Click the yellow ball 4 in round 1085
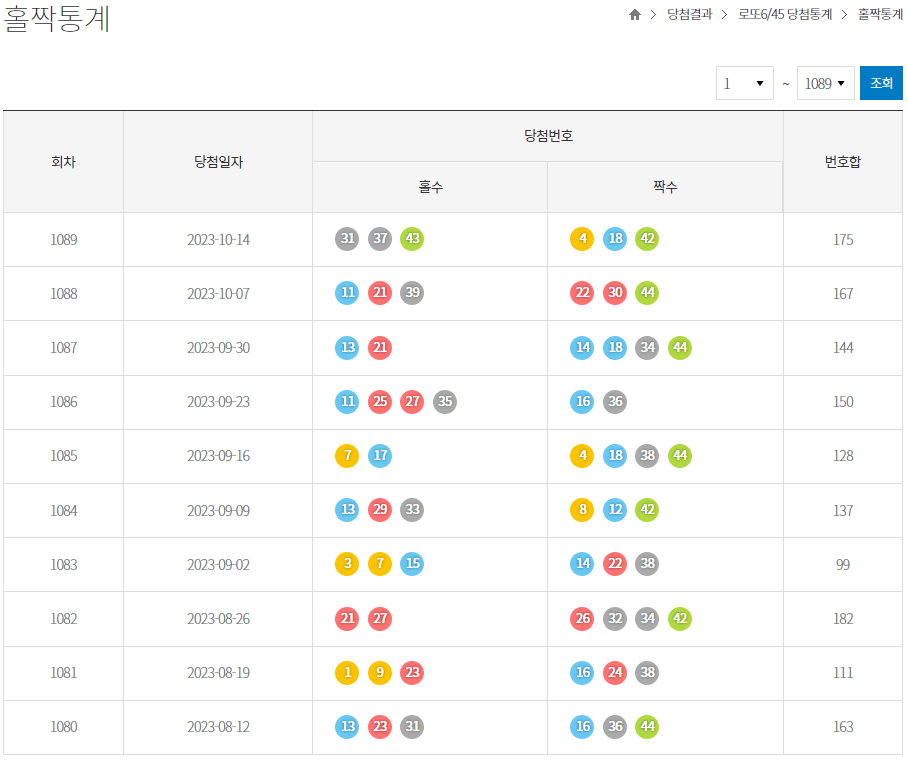908x760 pixels. [582, 455]
